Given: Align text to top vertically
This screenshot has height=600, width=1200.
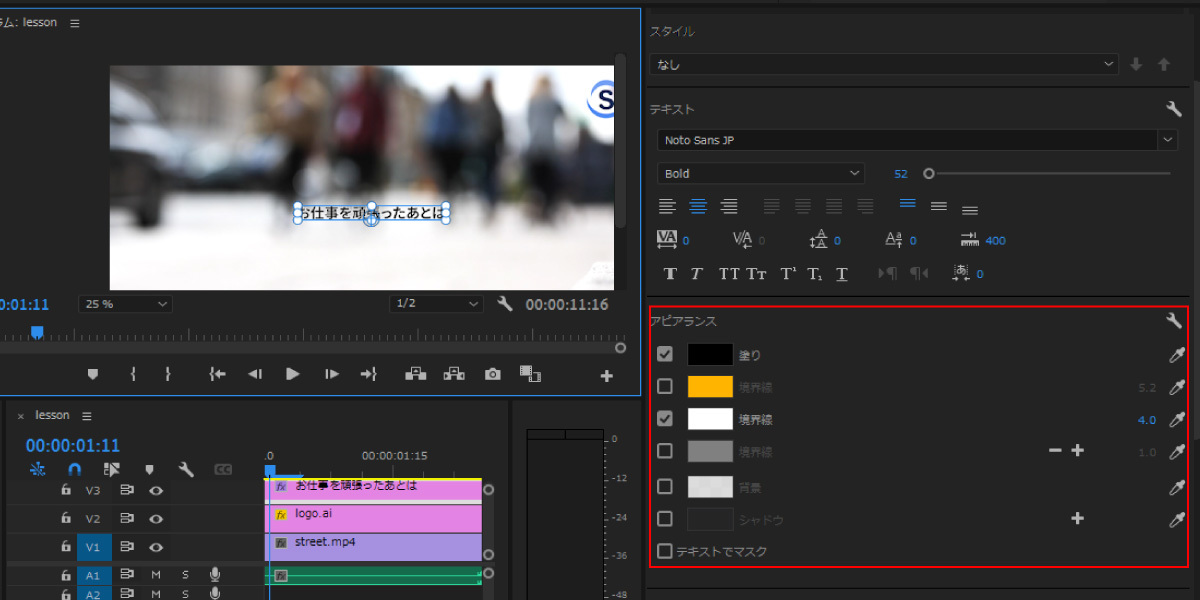Looking at the screenshot, I should click(x=907, y=204).
